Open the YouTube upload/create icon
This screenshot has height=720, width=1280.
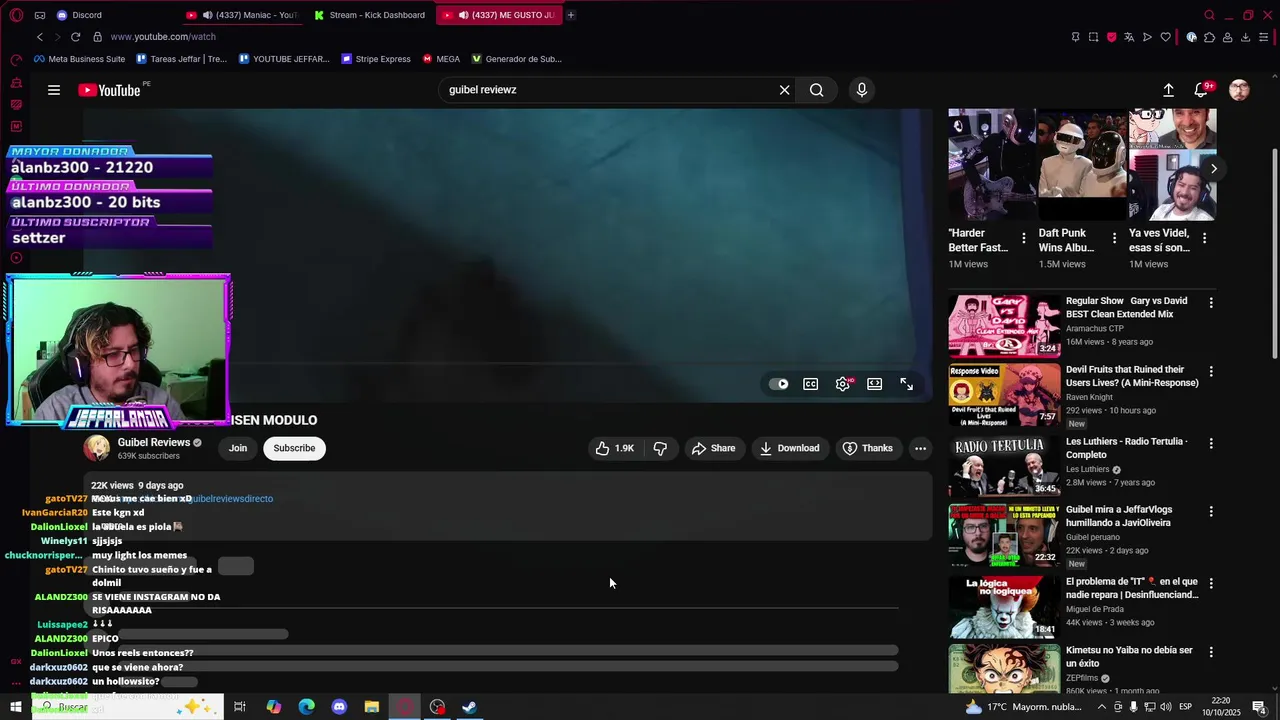tap(1168, 90)
